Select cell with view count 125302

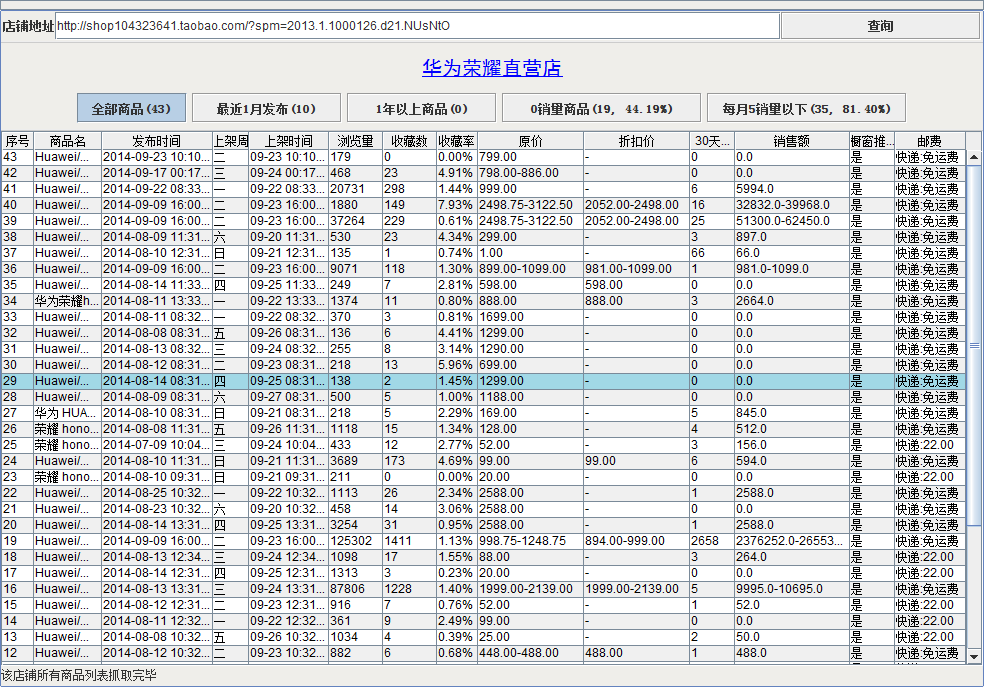point(355,541)
